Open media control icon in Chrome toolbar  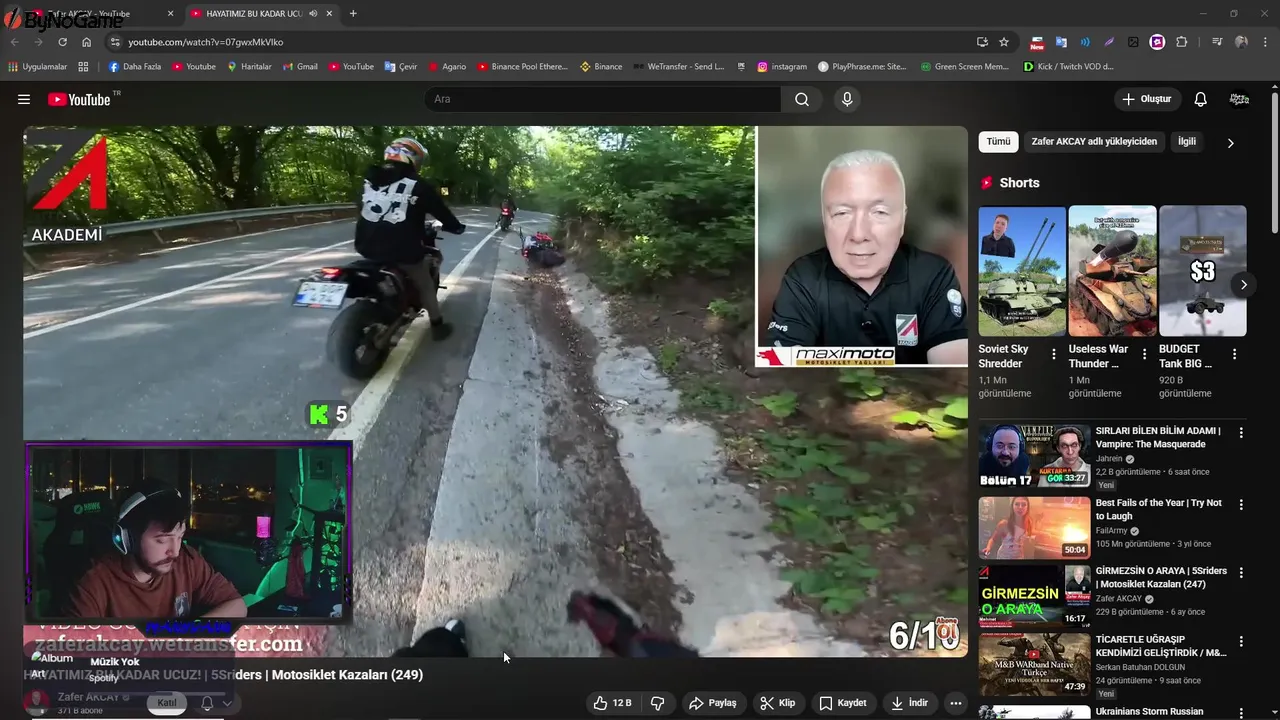coord(1217,42)
